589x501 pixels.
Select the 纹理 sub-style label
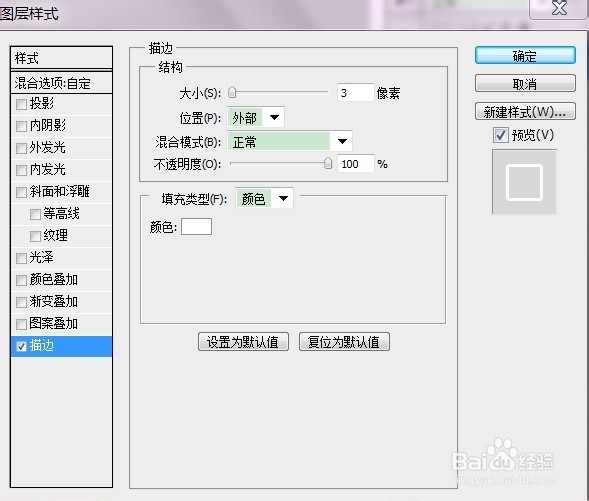[x=56, y=235]
